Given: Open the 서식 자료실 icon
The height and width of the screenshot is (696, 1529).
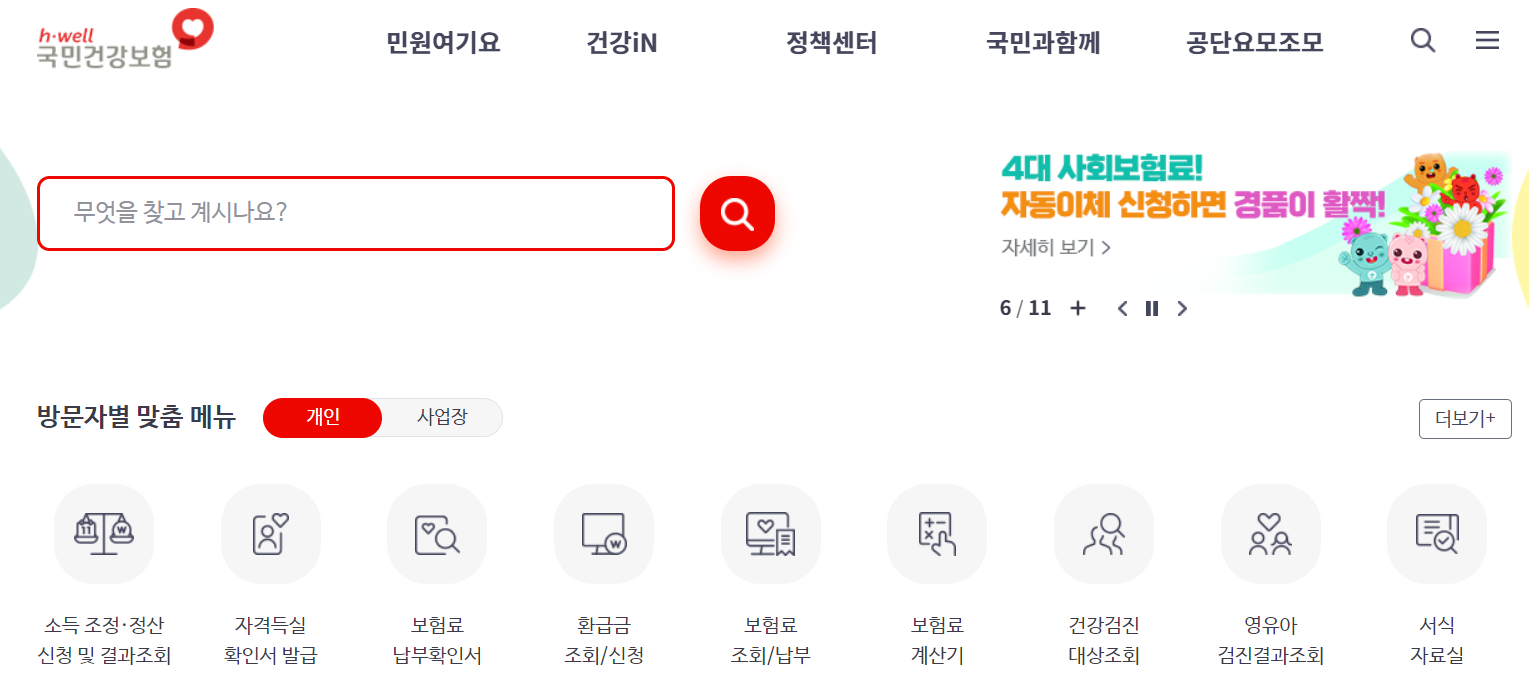Looking at the screenshot, I should 1436,533.
